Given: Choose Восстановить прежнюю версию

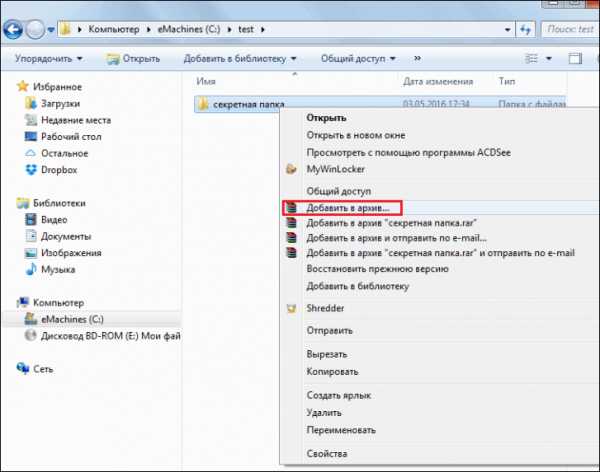Looking at the screenshot, I should coord(377,269).
